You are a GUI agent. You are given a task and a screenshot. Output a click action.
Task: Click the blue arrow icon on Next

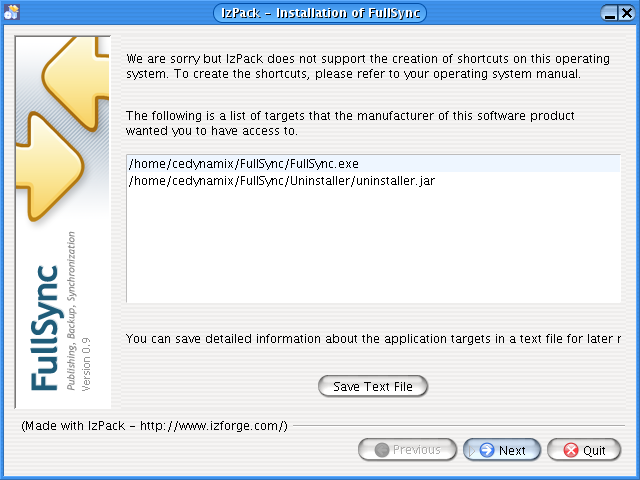coord(487,450)
